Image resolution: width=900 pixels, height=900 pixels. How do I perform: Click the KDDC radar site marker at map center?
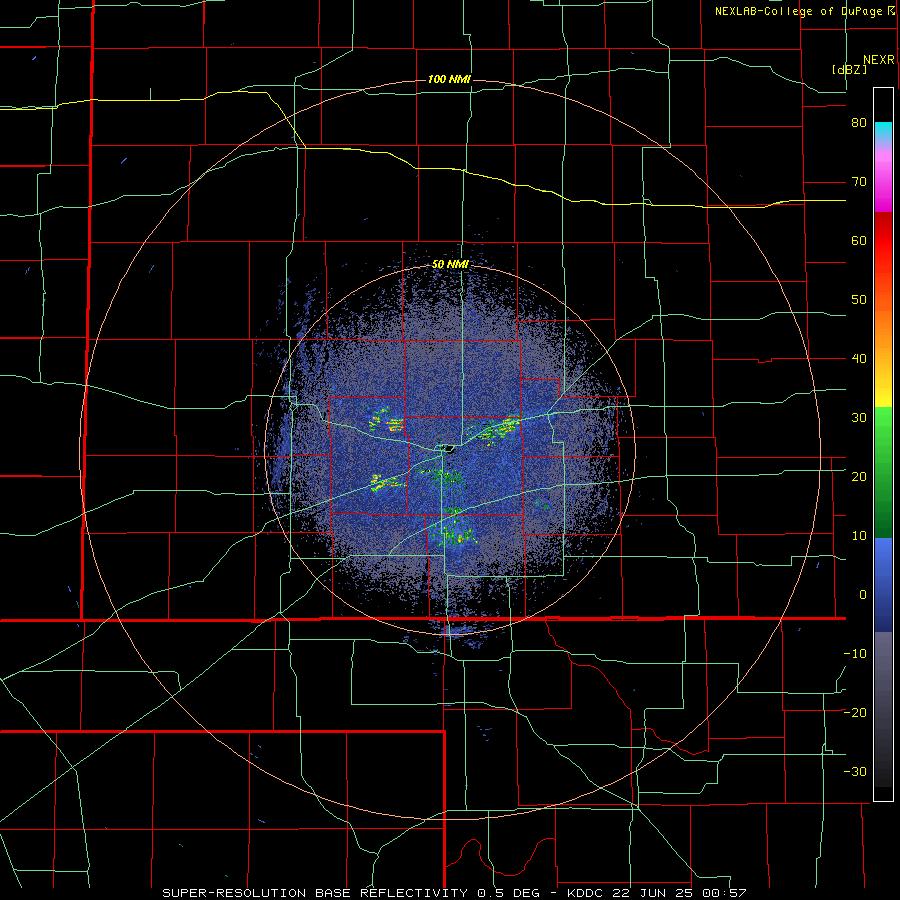[x=448, y=448]
